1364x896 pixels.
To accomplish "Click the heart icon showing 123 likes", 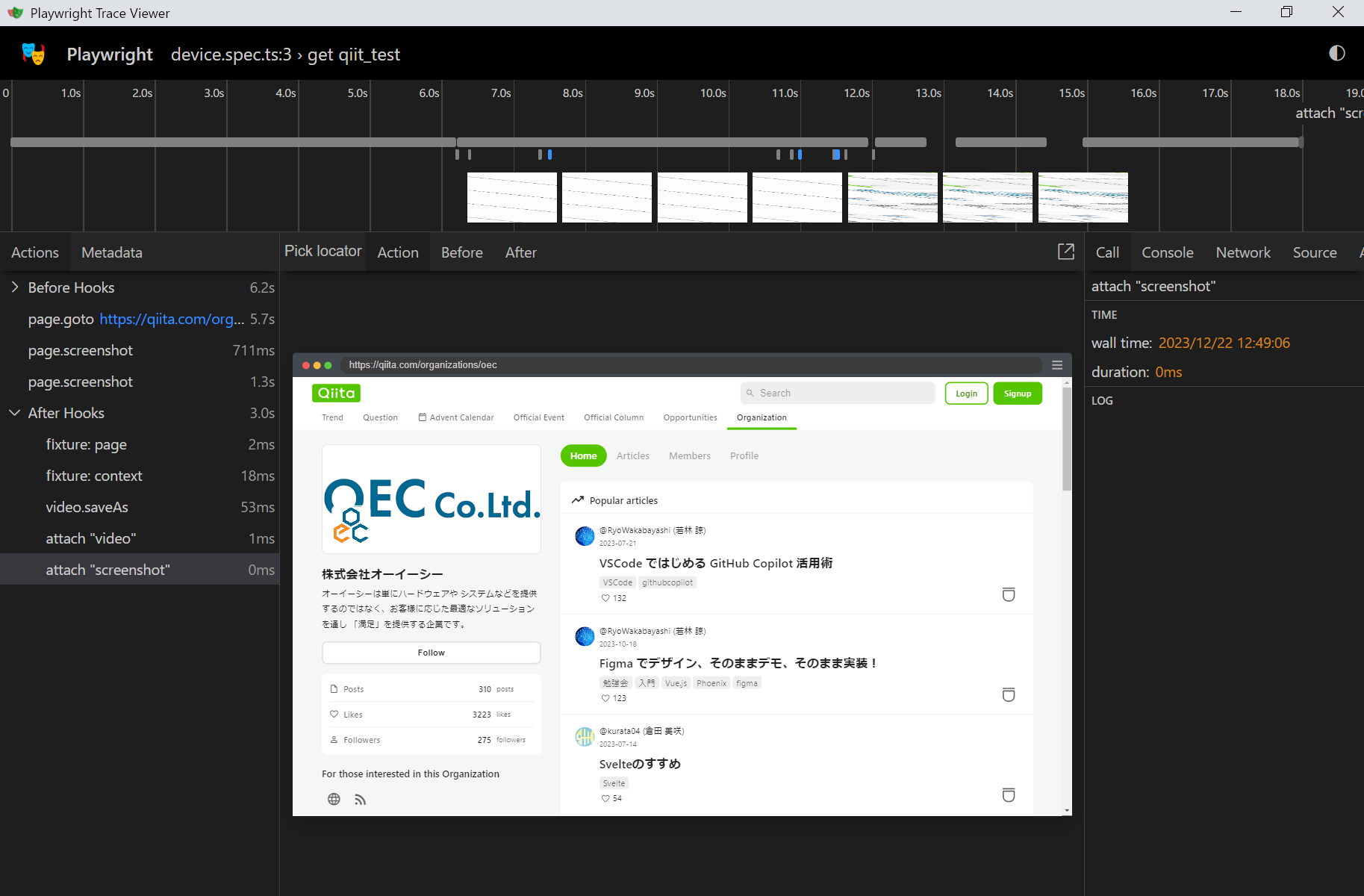I will click(x=605, y=698).
